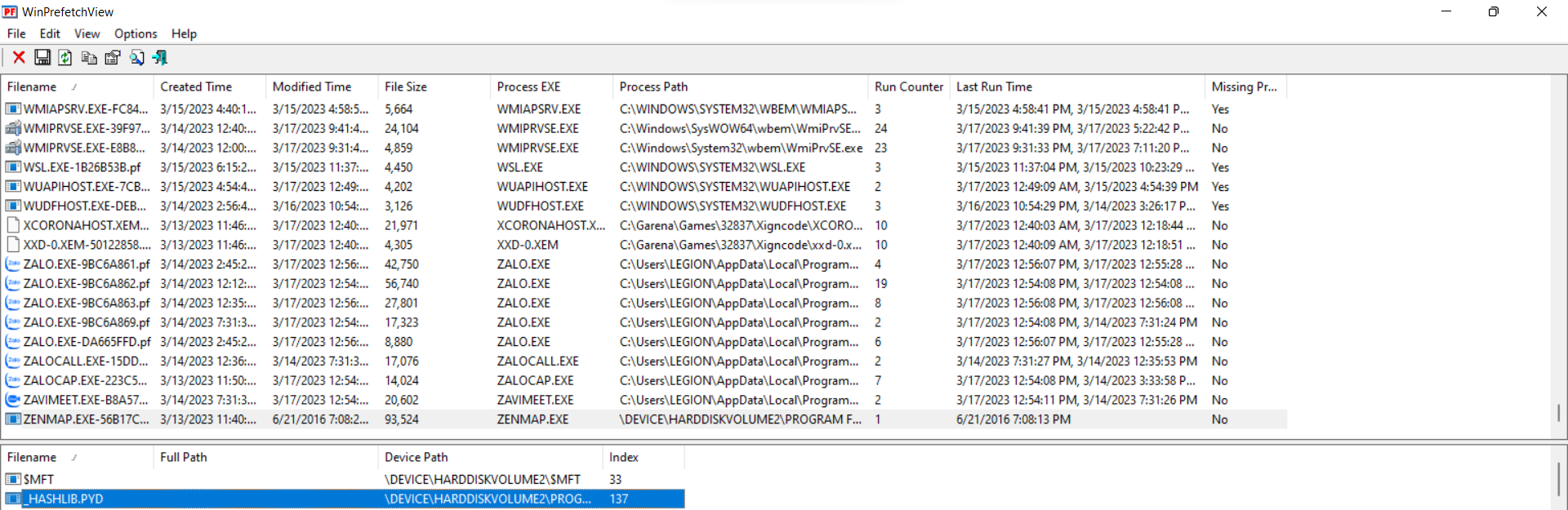Viewport: 1568px width, 510px height.
Task: Sort by Missing Process column header
Action: (x=1246, y=86)
